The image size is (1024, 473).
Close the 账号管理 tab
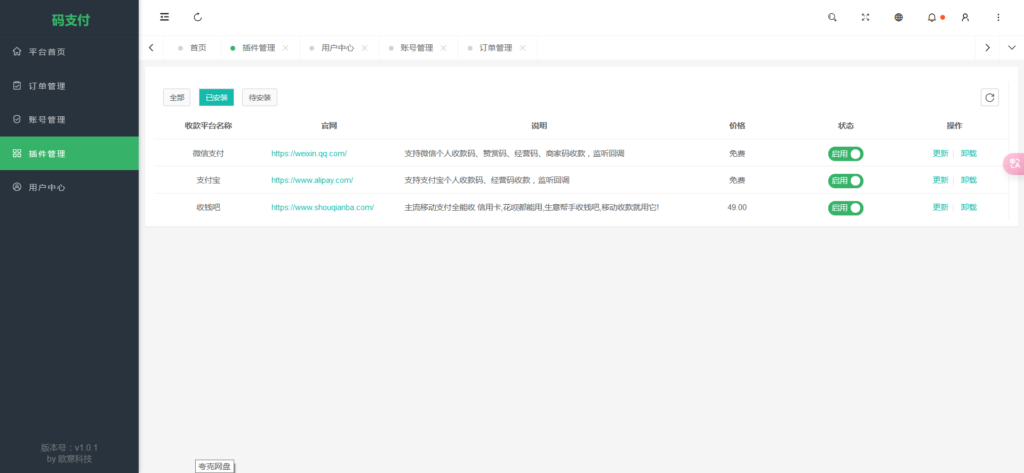[443, 48]
